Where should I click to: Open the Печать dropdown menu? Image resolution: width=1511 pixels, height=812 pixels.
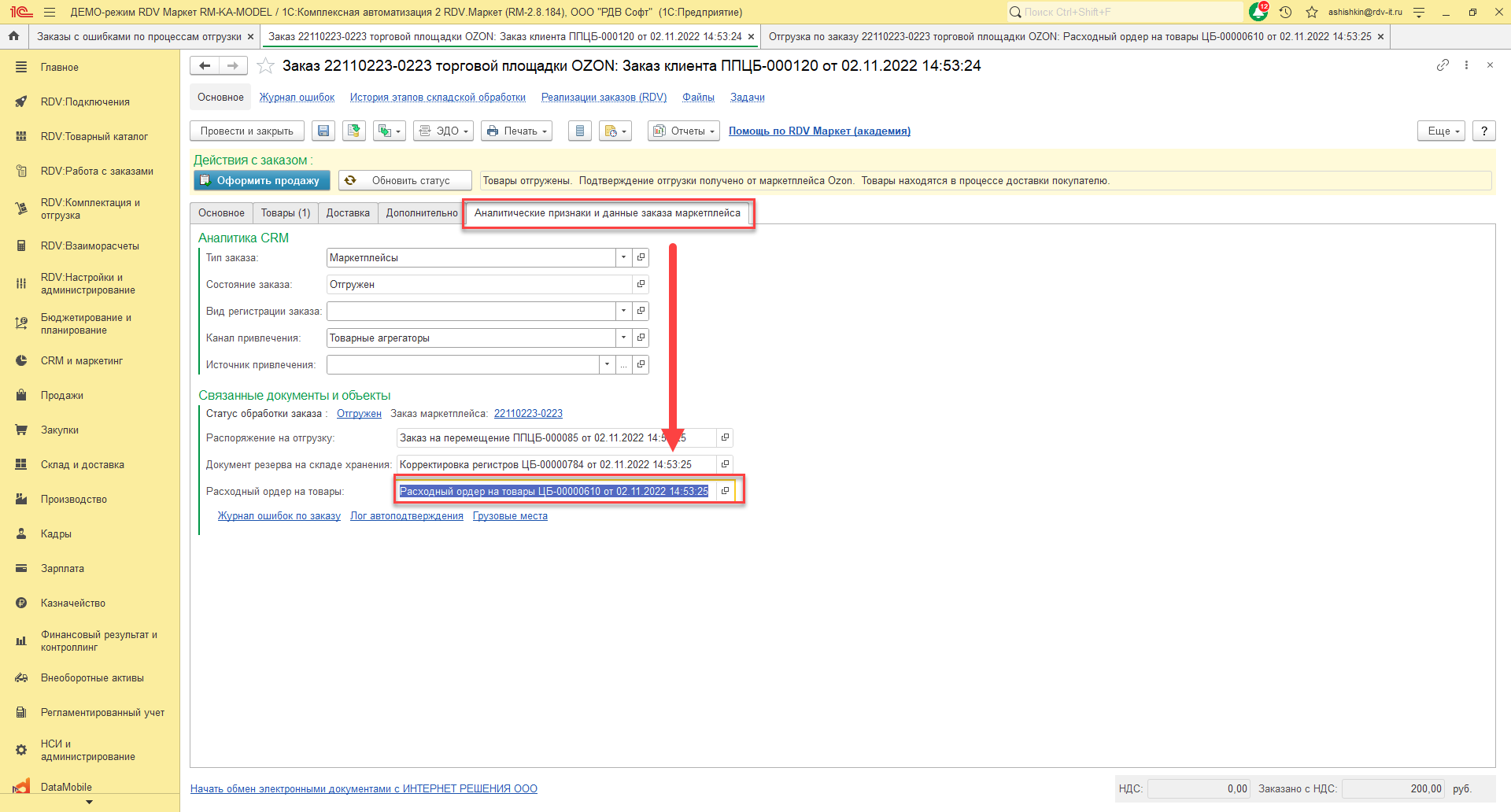coord(516,131)
